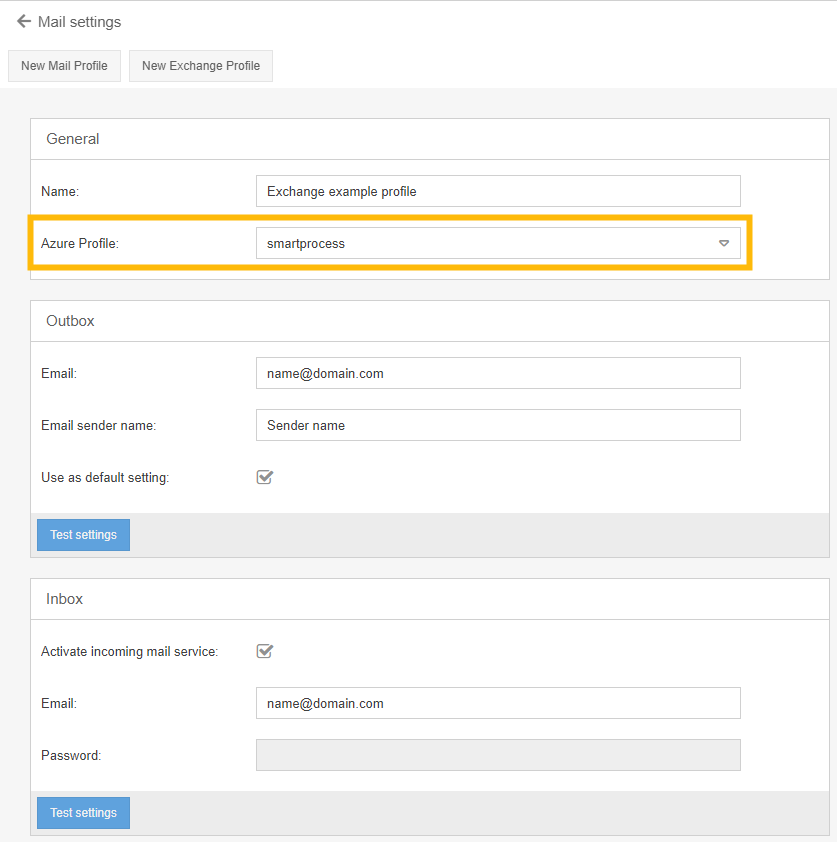Open the Azure Profile combo box
The height and width of the screenshot is (842, 837).
488,243
